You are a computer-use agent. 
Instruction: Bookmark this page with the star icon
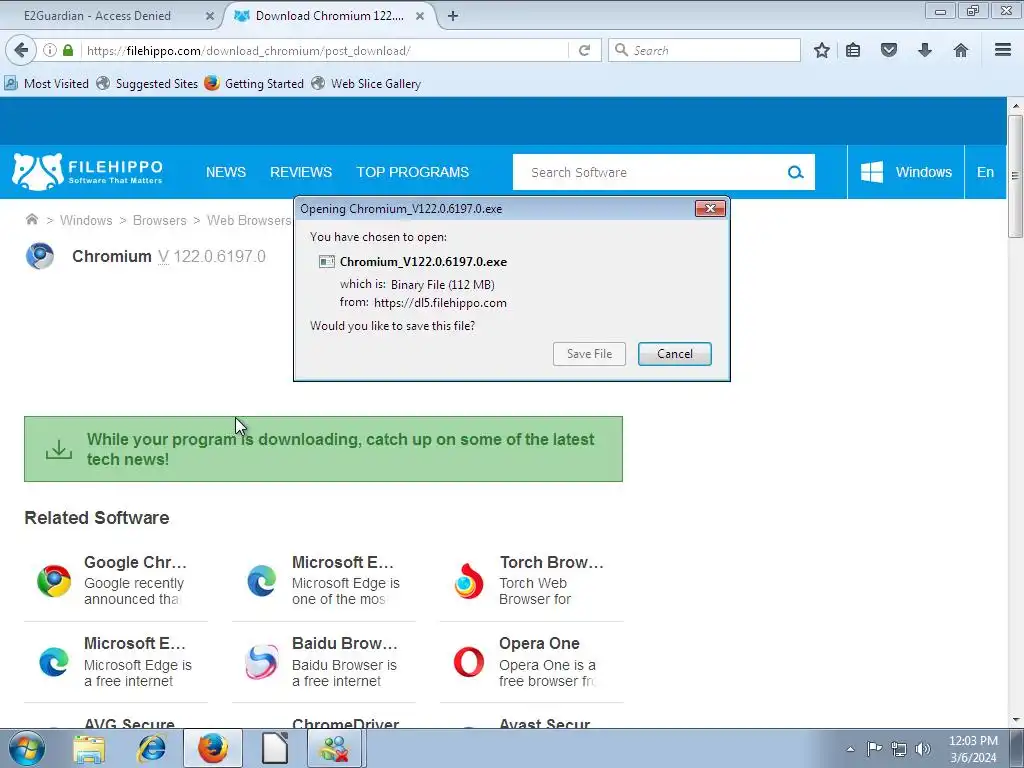[x=822, y=50]
